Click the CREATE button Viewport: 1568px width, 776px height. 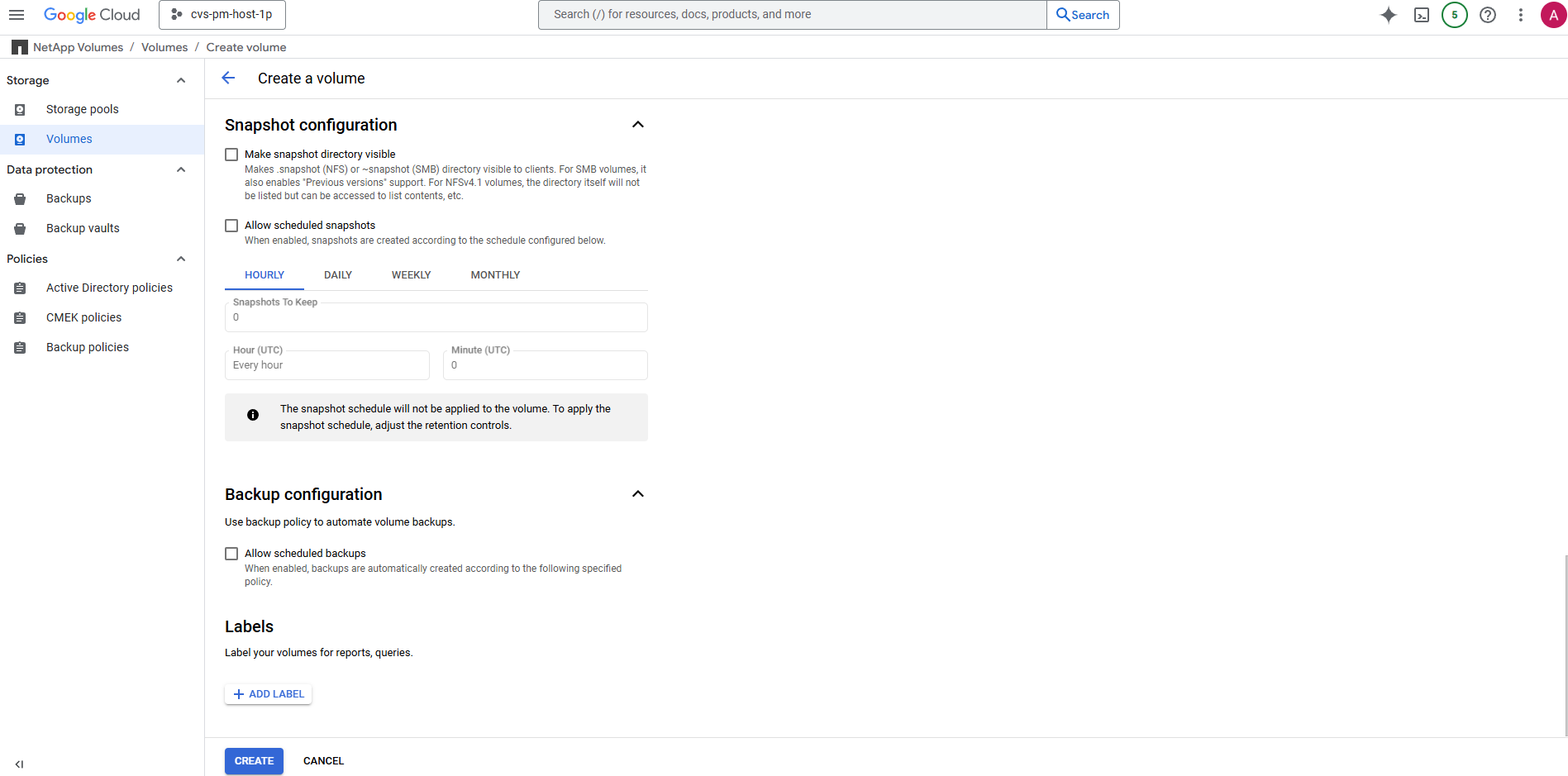pyautogui.click(x=254, y=761)
